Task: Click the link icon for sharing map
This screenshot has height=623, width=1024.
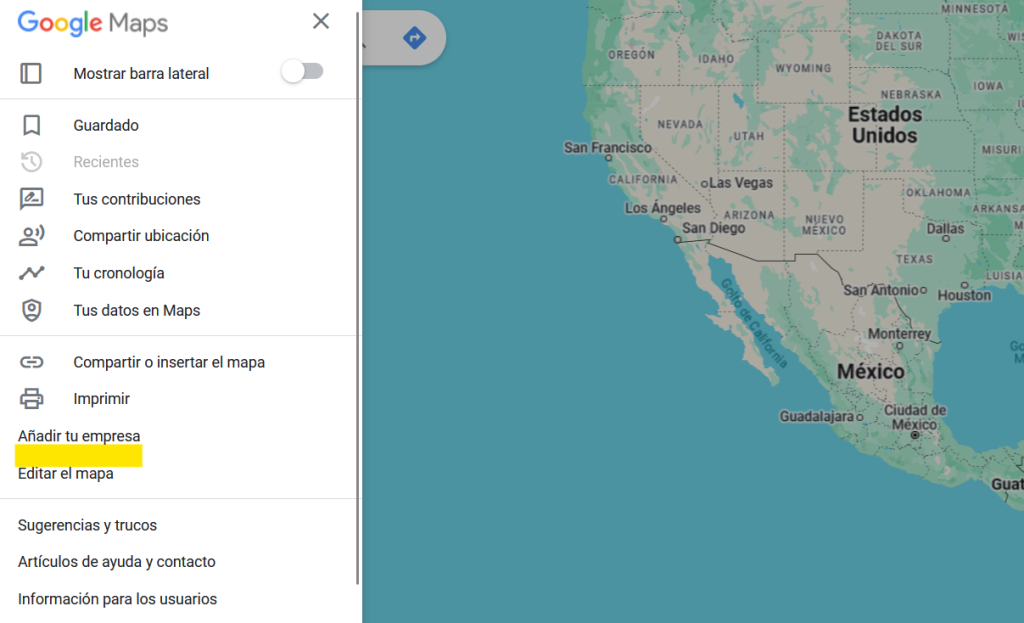Action: (32, 362)
